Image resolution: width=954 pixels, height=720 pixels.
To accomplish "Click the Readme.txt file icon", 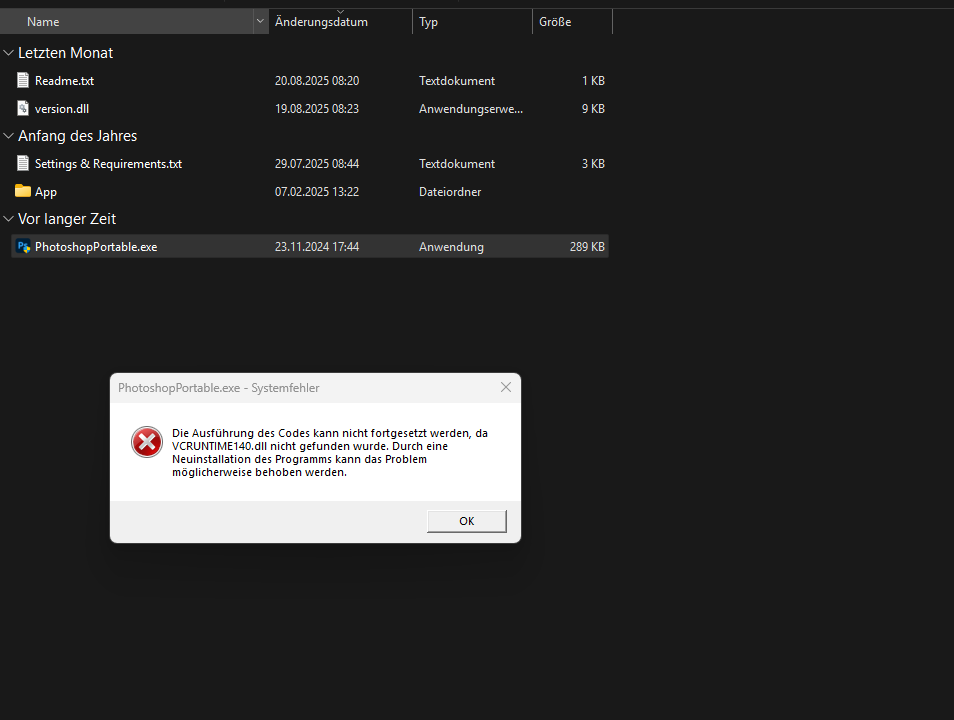I will pyautogui.click(x=23, y=80).
